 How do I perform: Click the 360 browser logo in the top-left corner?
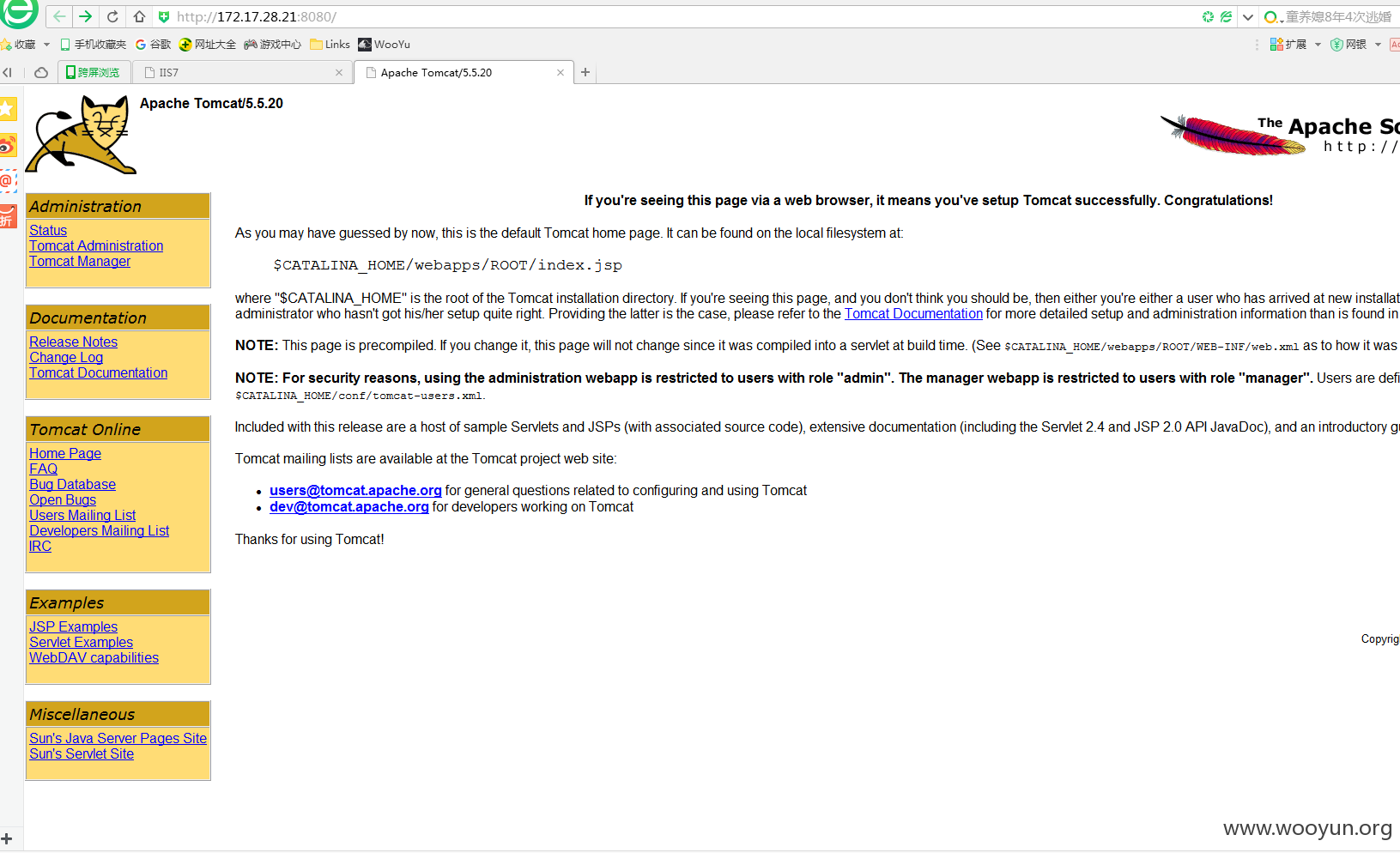19,12
